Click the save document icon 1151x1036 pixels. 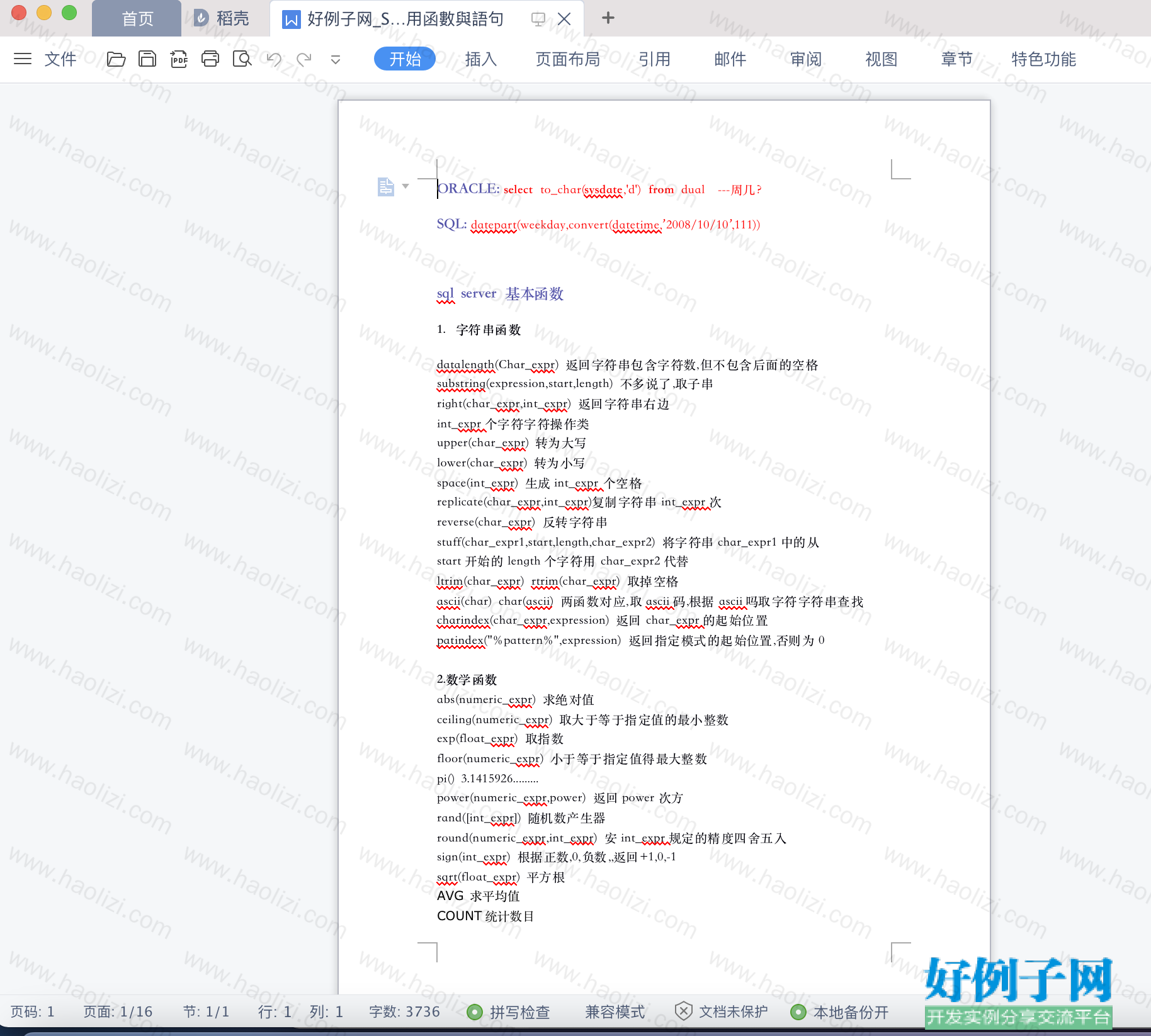click(x=147, y=59)
